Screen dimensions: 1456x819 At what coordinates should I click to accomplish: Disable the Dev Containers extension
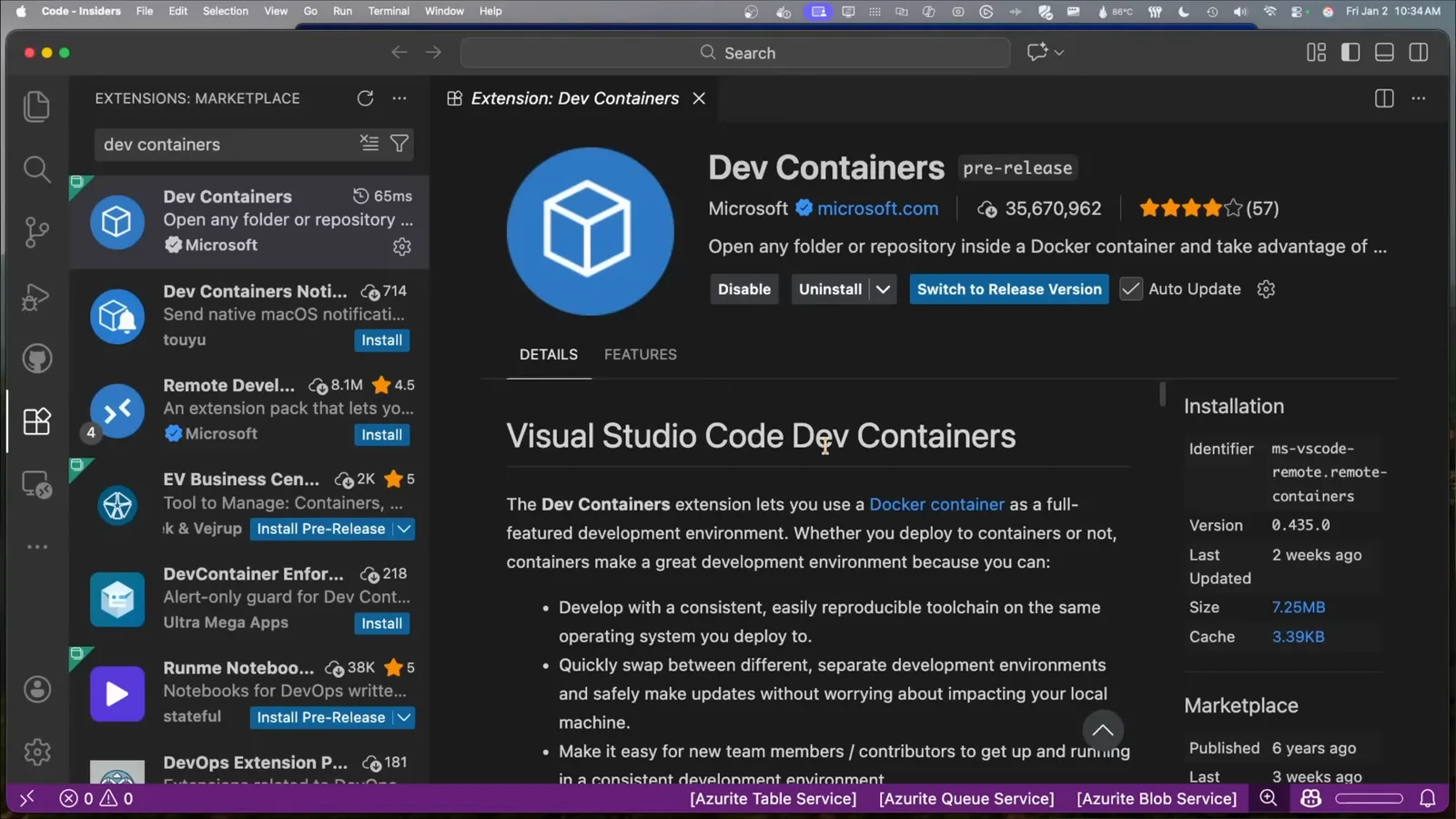coord(744,289)
